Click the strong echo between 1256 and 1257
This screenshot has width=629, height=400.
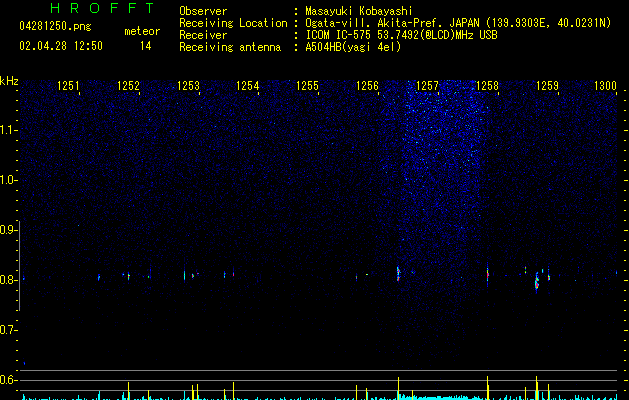398,274
